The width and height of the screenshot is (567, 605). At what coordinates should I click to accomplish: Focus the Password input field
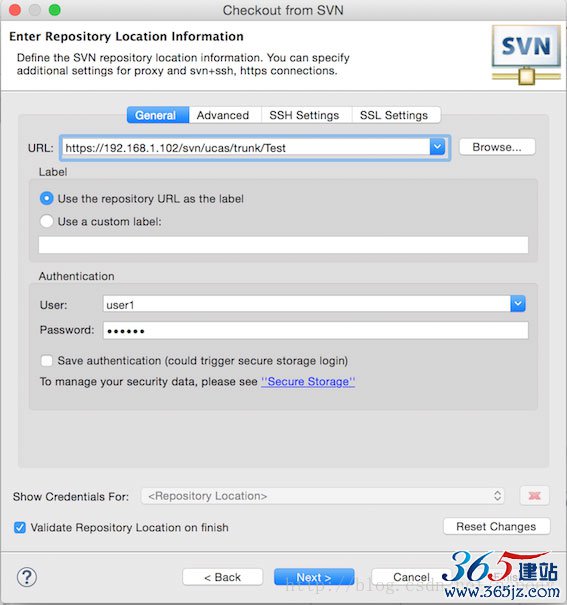[x=316, y=331]
